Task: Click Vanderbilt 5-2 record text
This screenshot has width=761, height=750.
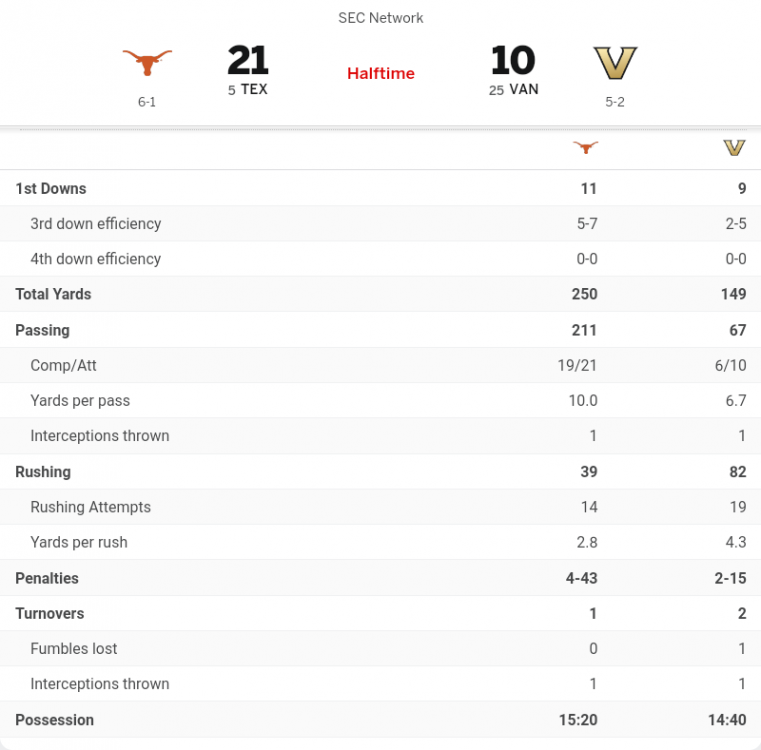Action: tap(615, 102)
